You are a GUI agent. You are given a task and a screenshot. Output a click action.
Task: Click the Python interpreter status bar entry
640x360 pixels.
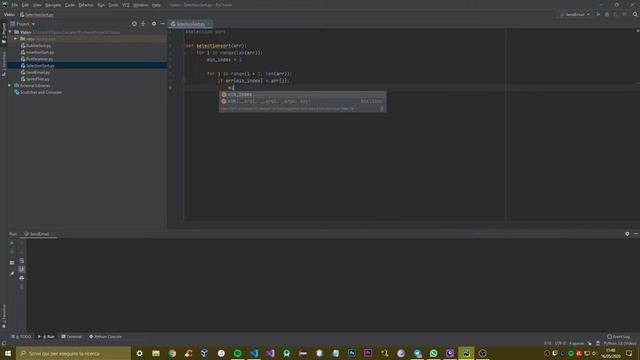click(620, 343)
